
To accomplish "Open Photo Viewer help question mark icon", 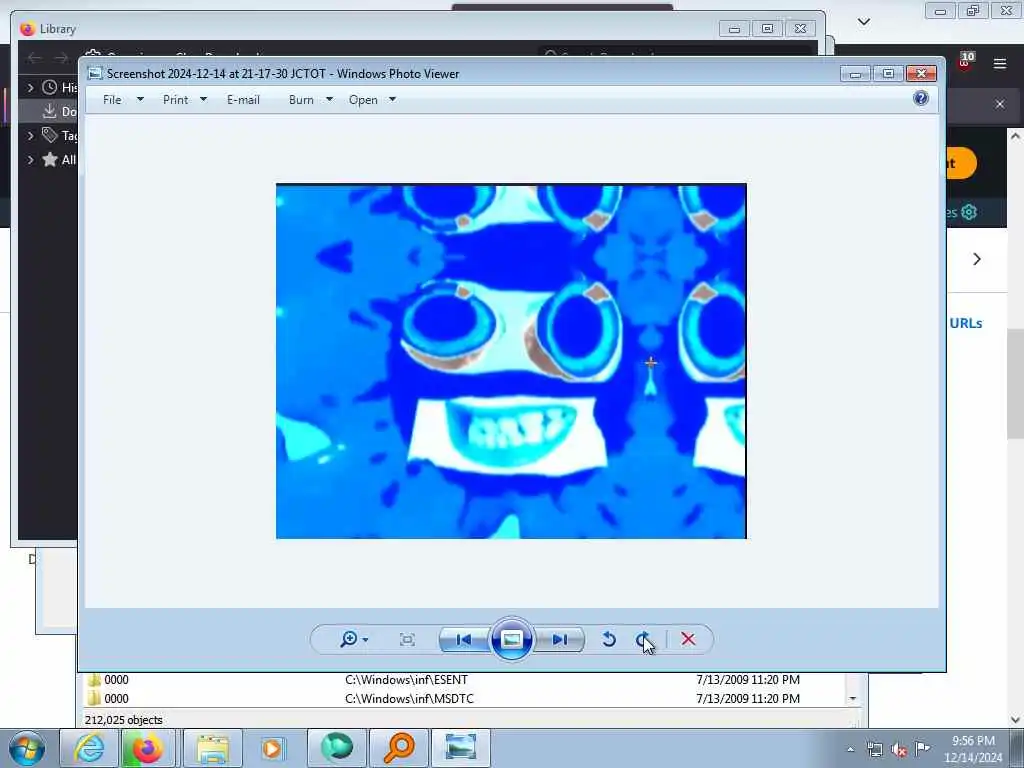I will [921, 99].
